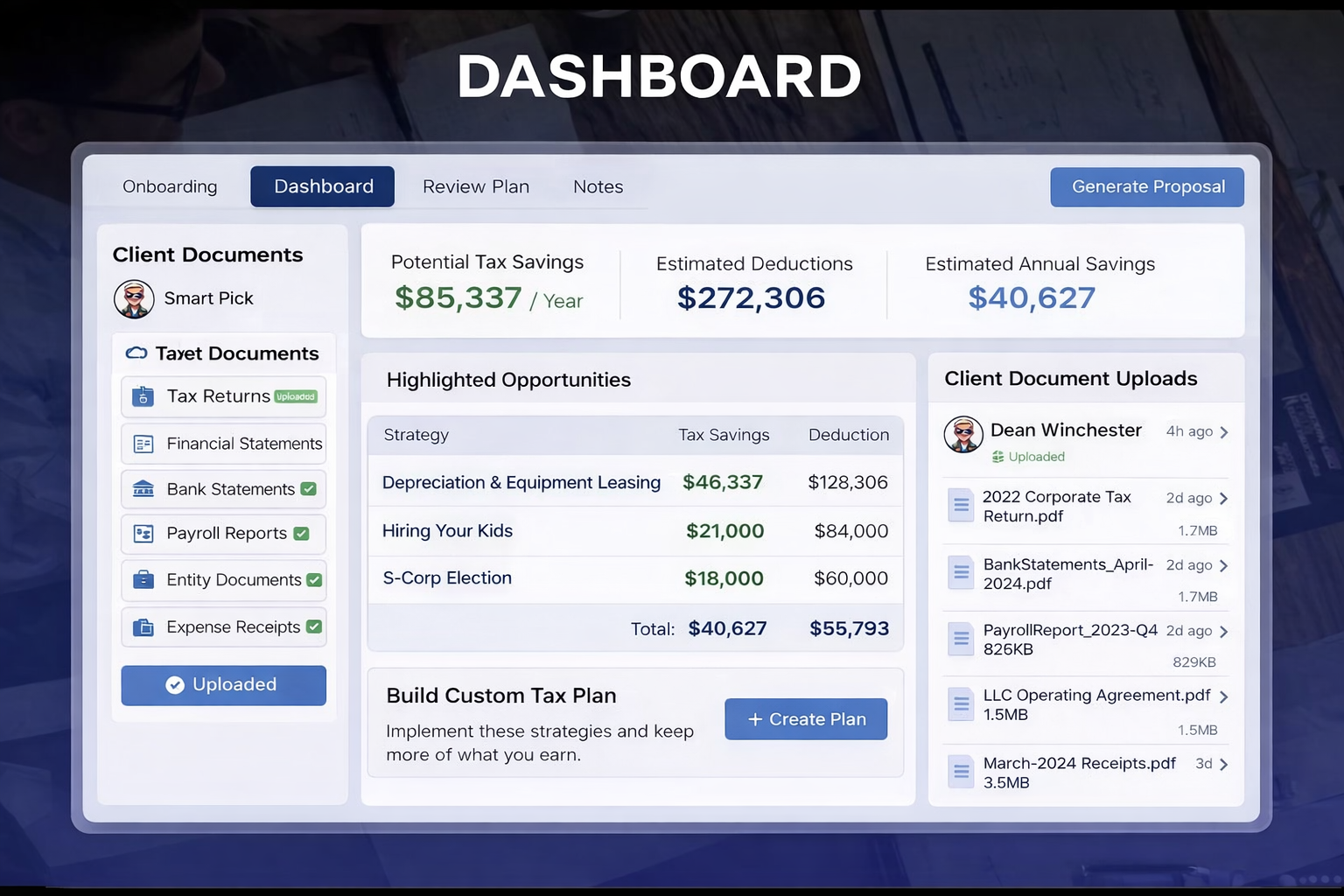Viewport: 1344px width, 896px height.
Task: Select the Financial Statements icon
Action: [x=141, y=444]
